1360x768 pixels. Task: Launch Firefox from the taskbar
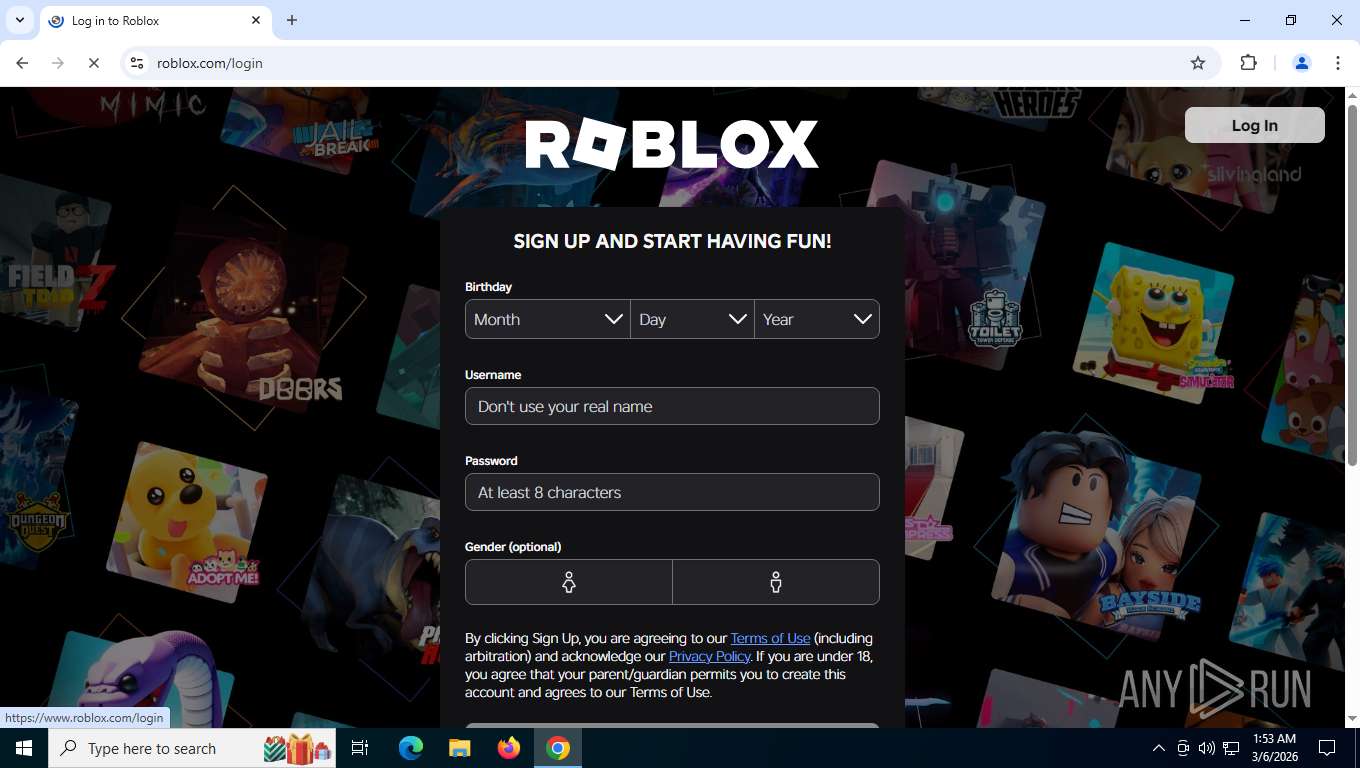click(x=509, y=748)
